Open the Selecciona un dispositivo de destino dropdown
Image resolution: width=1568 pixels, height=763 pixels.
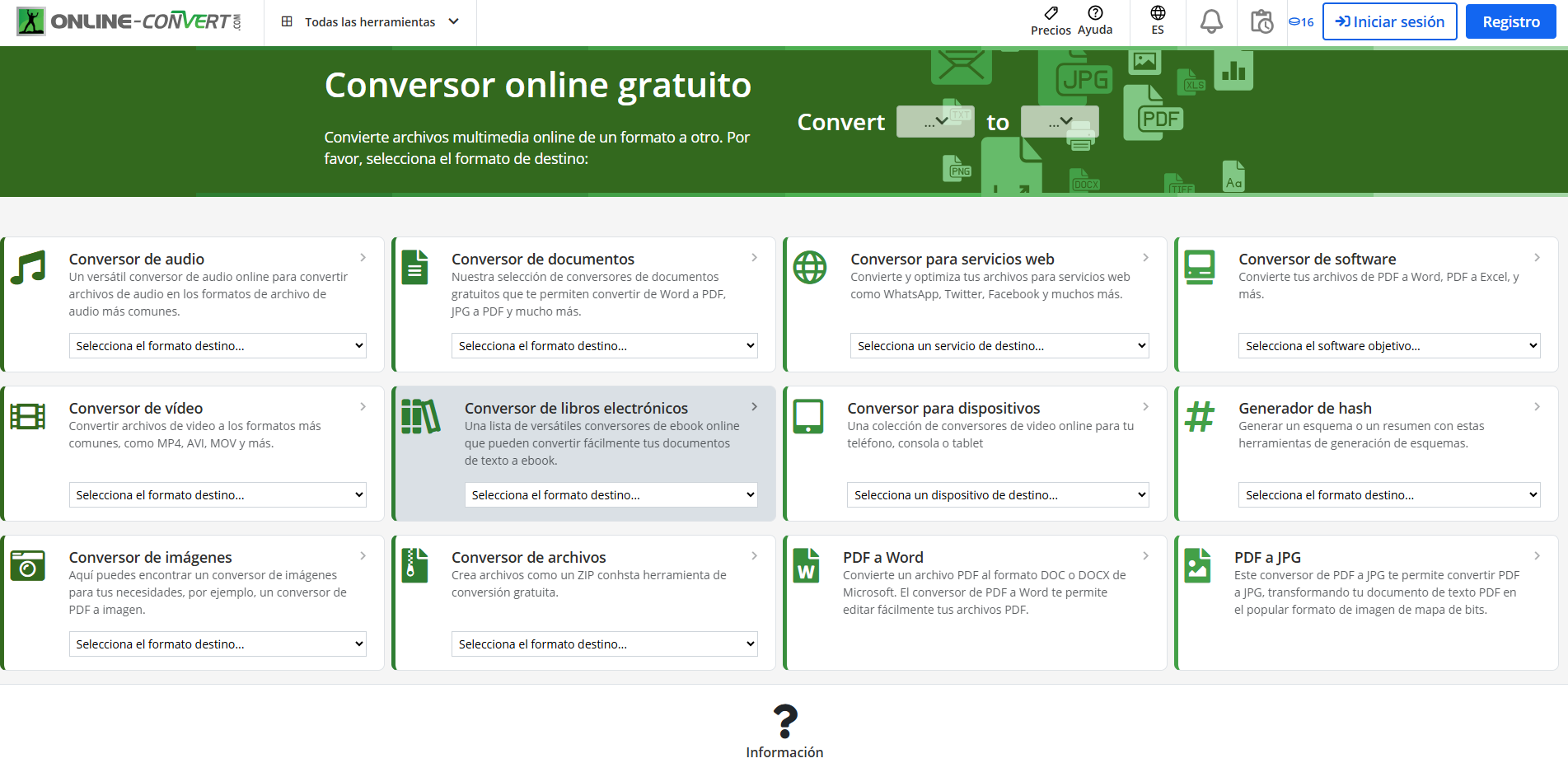click(998, 494)
